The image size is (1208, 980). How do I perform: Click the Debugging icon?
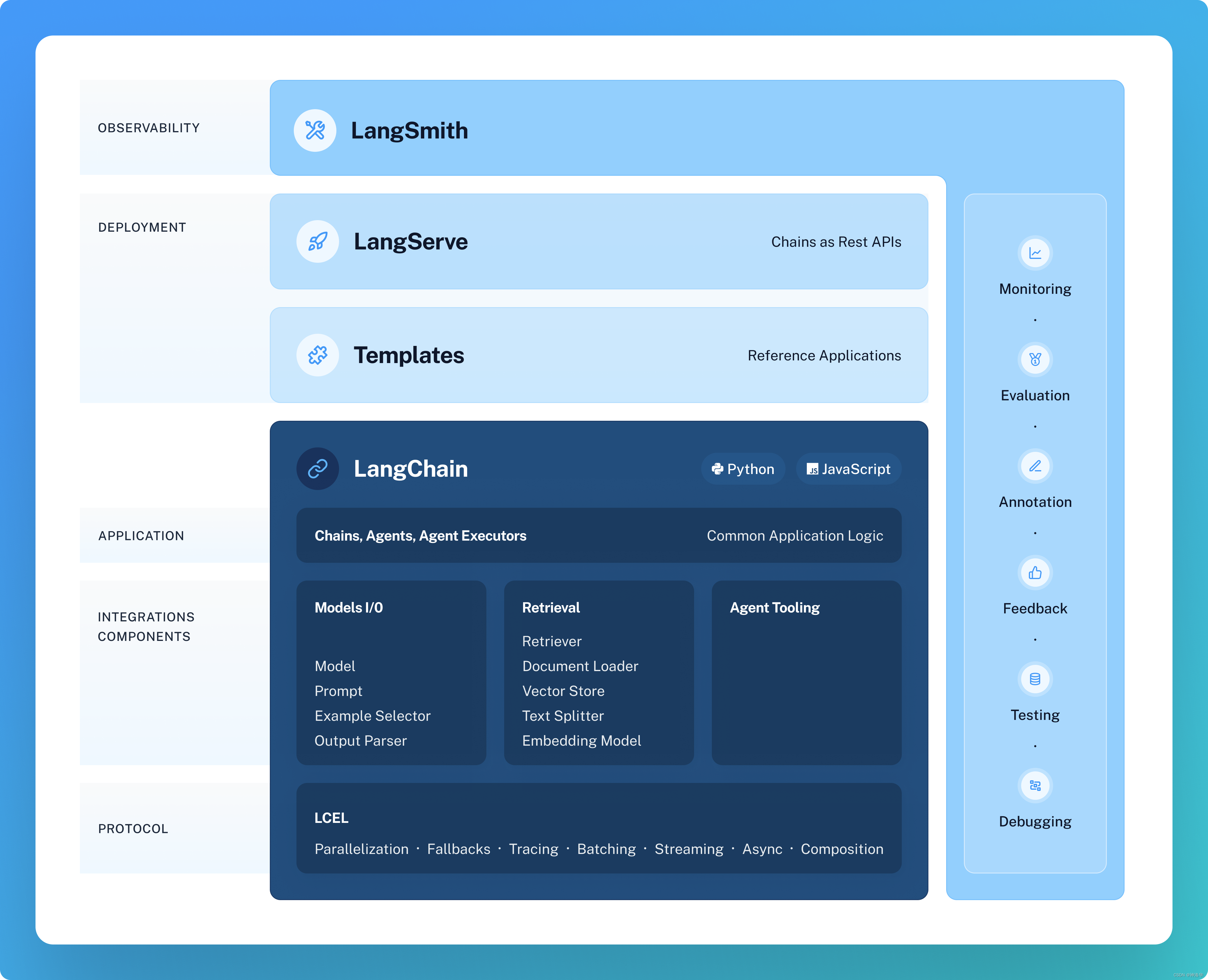pyautogui.click(x=1035, y=785)
